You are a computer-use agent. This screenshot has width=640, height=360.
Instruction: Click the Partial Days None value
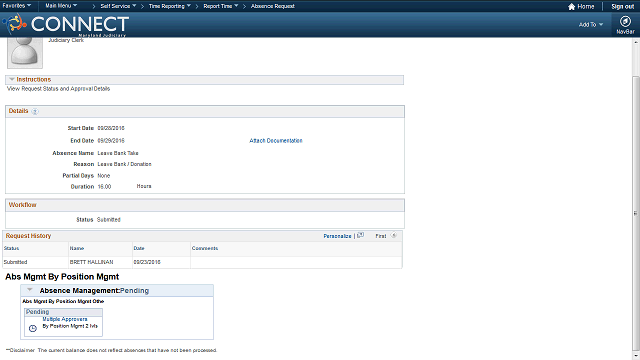[104, 176]
